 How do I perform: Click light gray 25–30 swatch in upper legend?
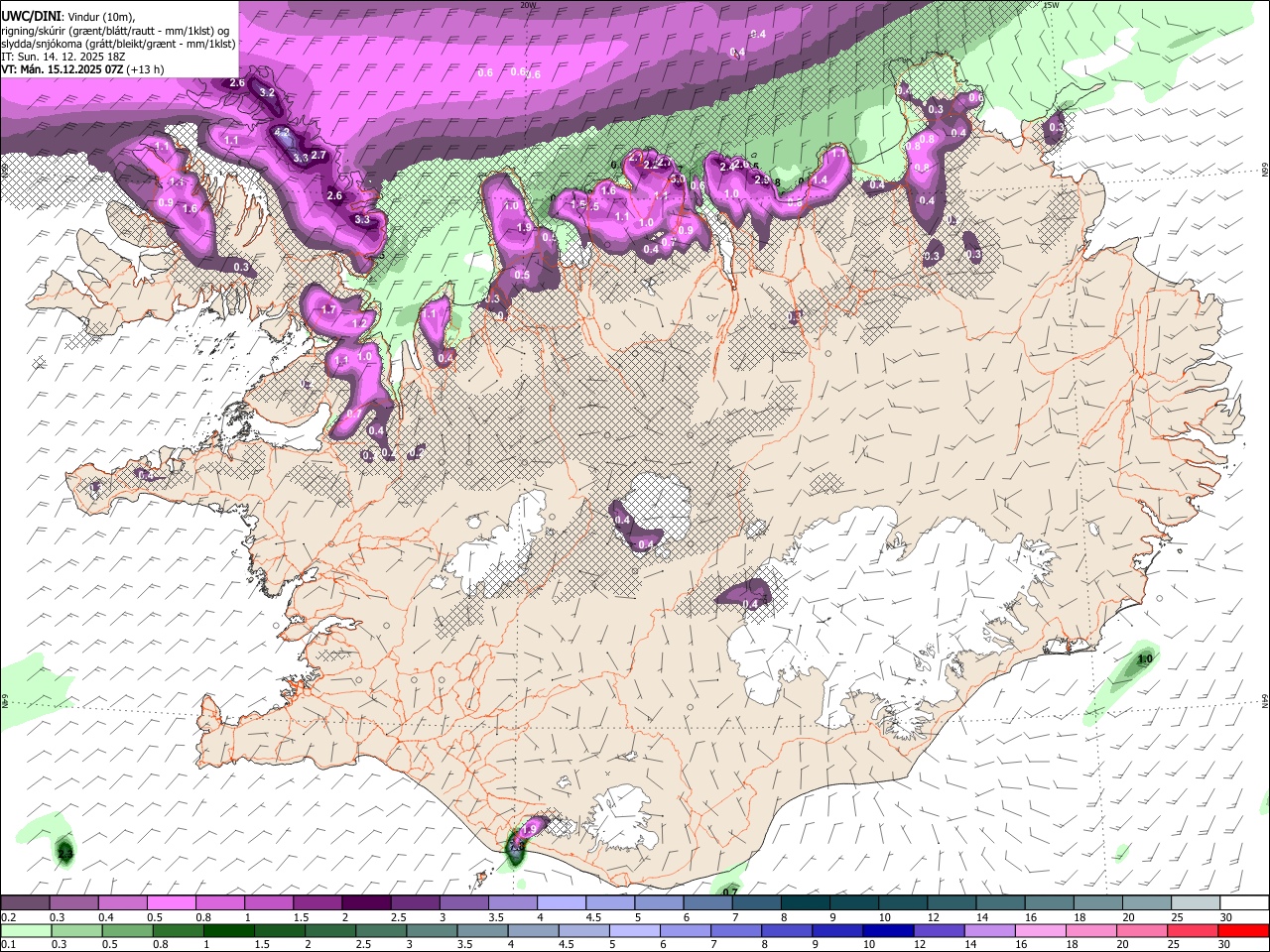(x=1197, y=903)
